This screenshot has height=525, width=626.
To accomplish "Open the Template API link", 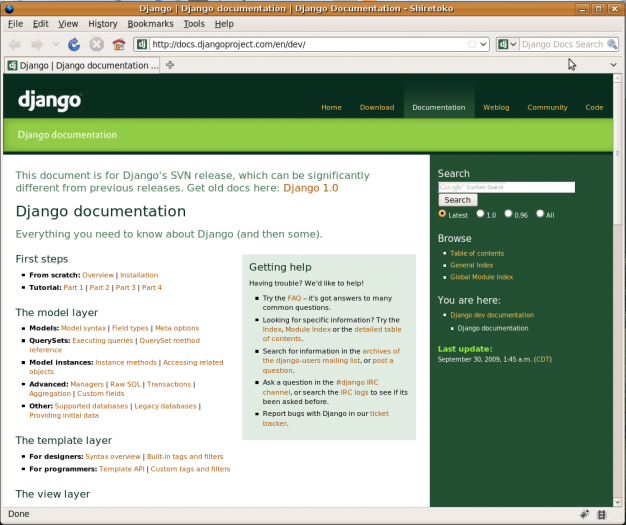I will [122, 469].
